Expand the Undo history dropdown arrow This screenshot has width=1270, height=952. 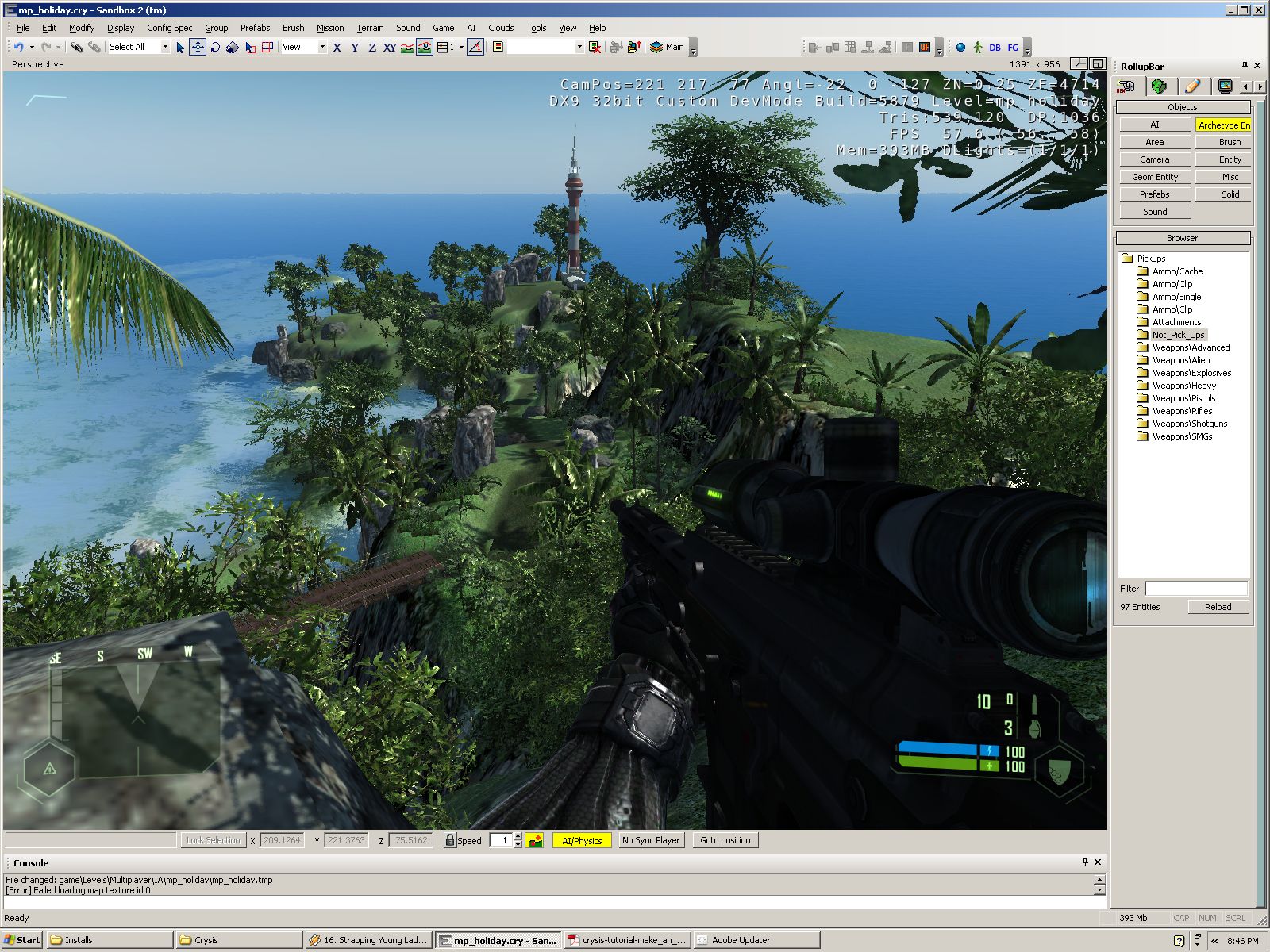[x=32, y=47]
